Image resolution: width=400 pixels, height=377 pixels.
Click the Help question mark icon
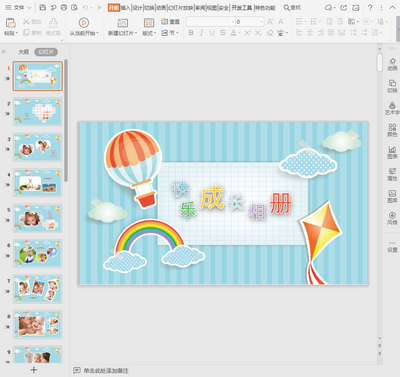(x=370, y=7)
